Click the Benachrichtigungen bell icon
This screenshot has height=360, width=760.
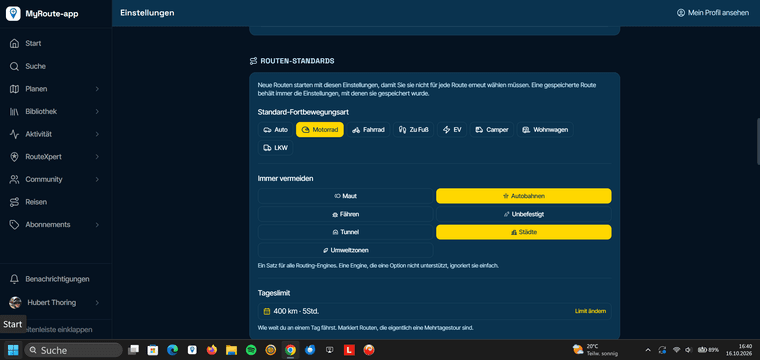tap(15, 279)
